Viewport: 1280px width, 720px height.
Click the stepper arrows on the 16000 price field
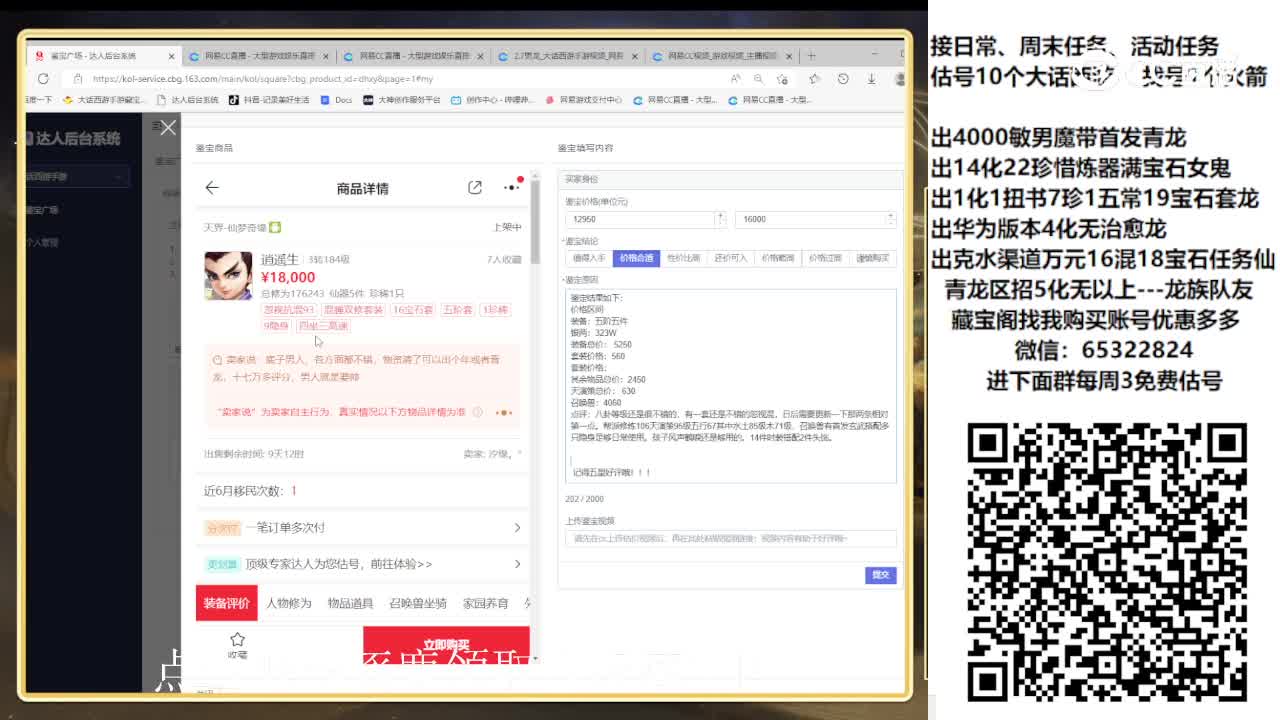[889, 219]
